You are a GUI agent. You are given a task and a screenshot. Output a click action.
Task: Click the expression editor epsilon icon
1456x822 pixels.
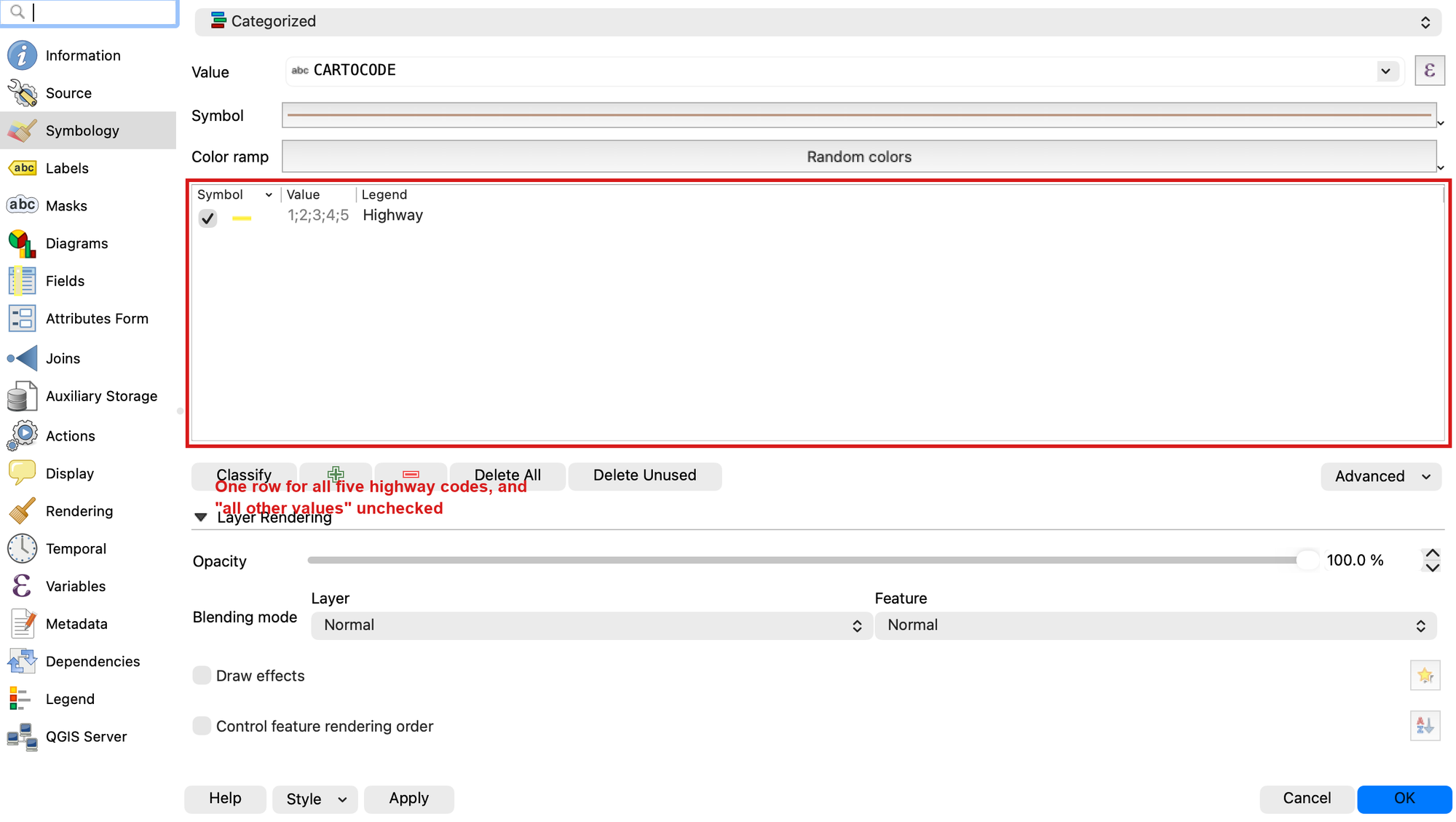pyautogui.click(x=1429, y=71)
